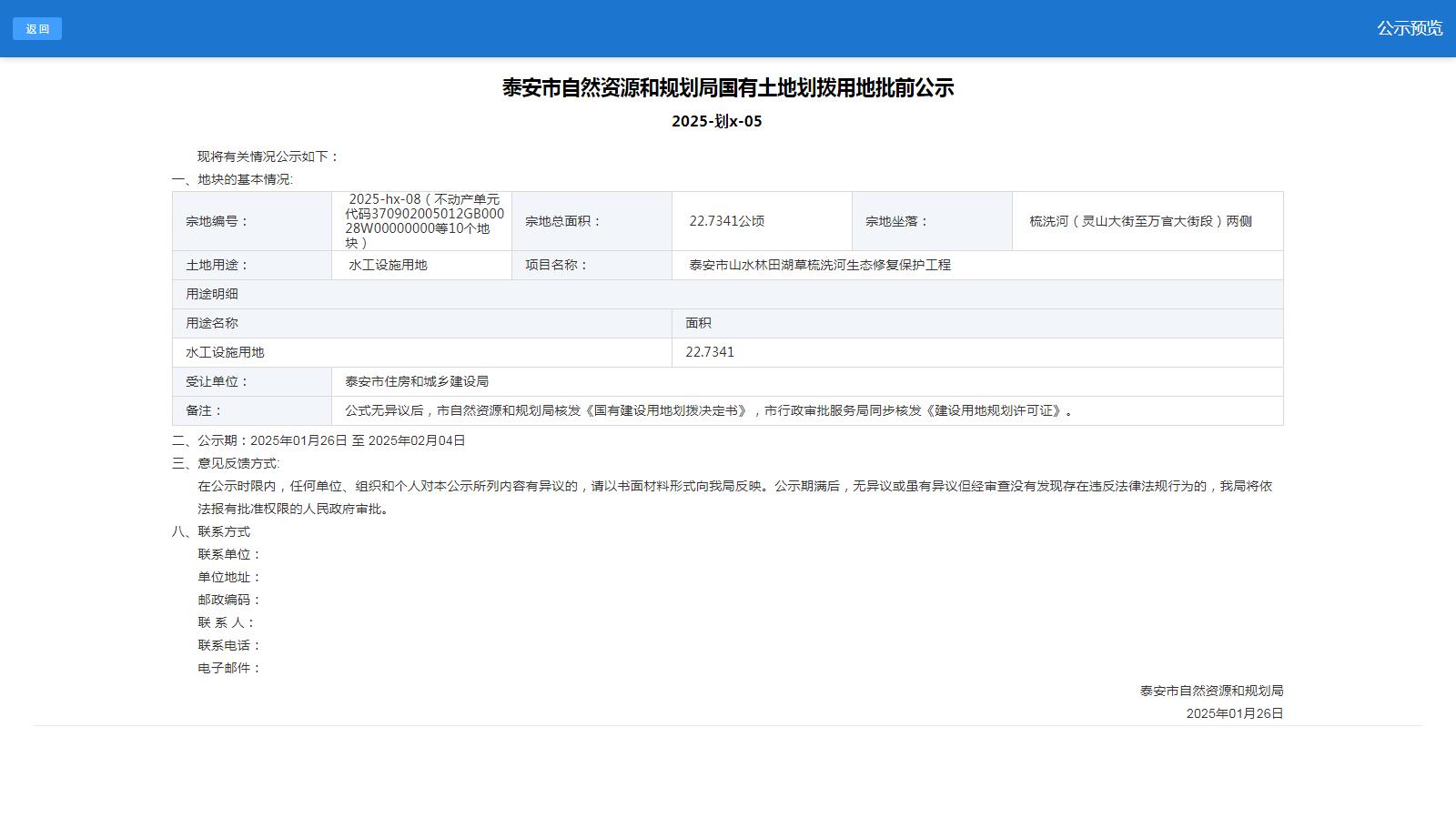This screenshot has width=1456, height=818.
Task: Click the 宗地总面积 label cell
Action: pyautogui.click(x=591, y=221)
